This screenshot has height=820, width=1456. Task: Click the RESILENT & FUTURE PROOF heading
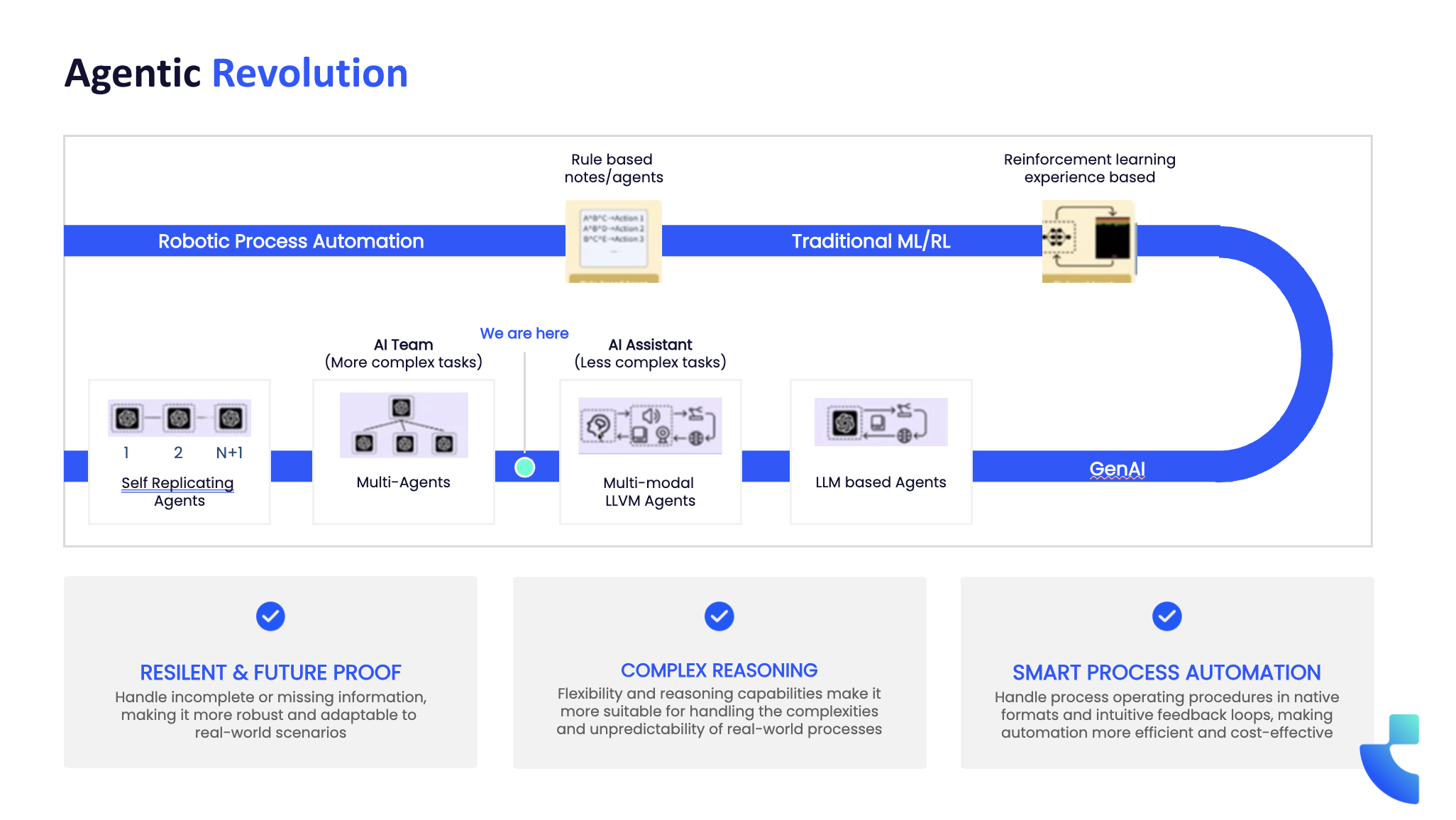coord(270,672)
